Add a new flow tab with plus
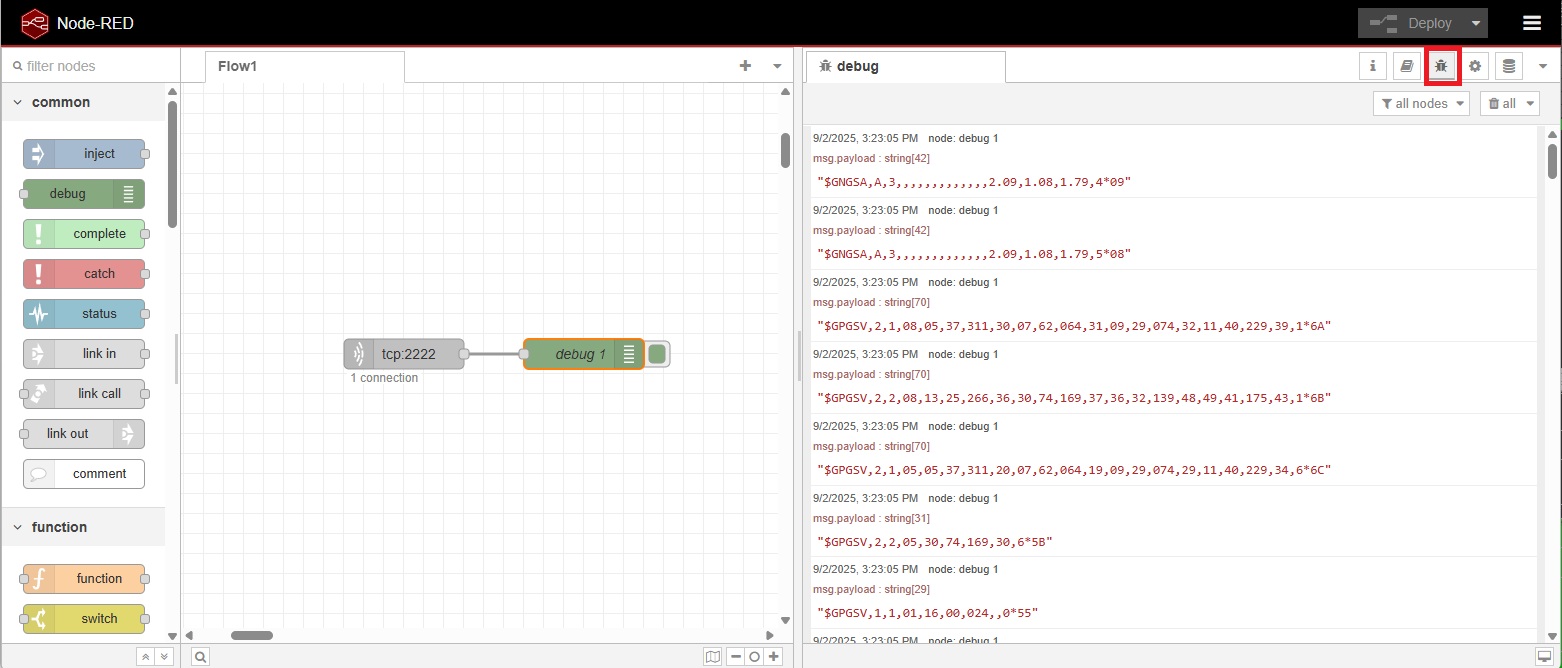The width and height of the screenshot is (1562, 668). pyautogui.click(x=745, y=66)
